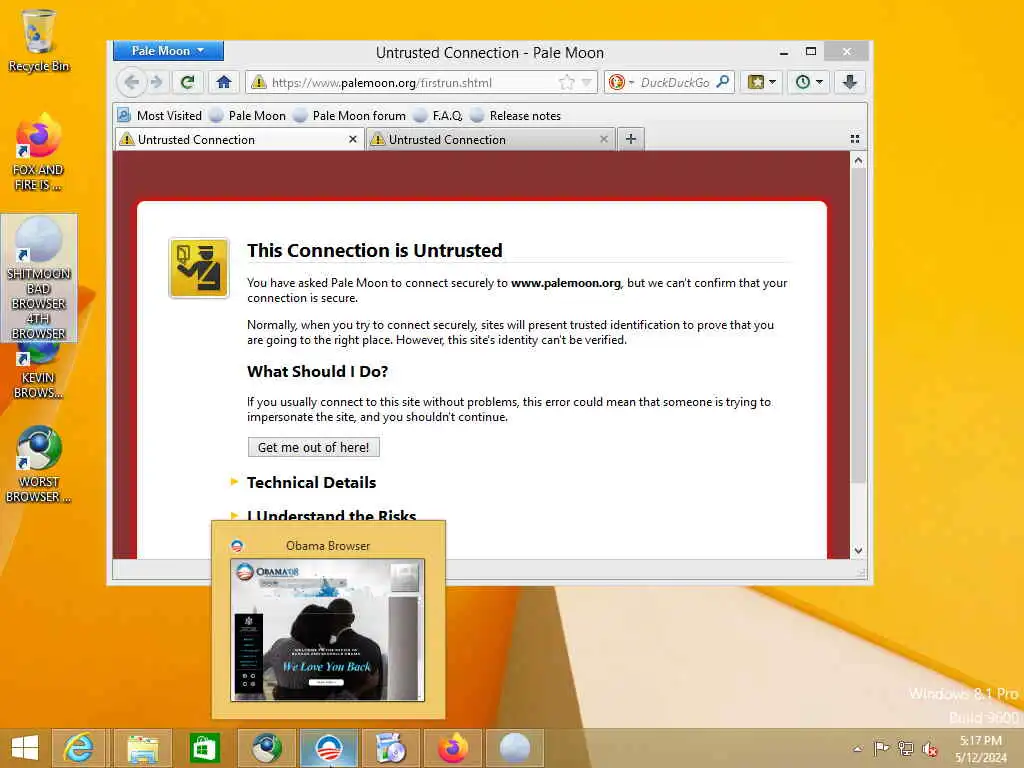The width and height of the screenshot is (1024, 768).
Task: Select the Recycle Bin desktop icon
Action: (x=39, y=40)
